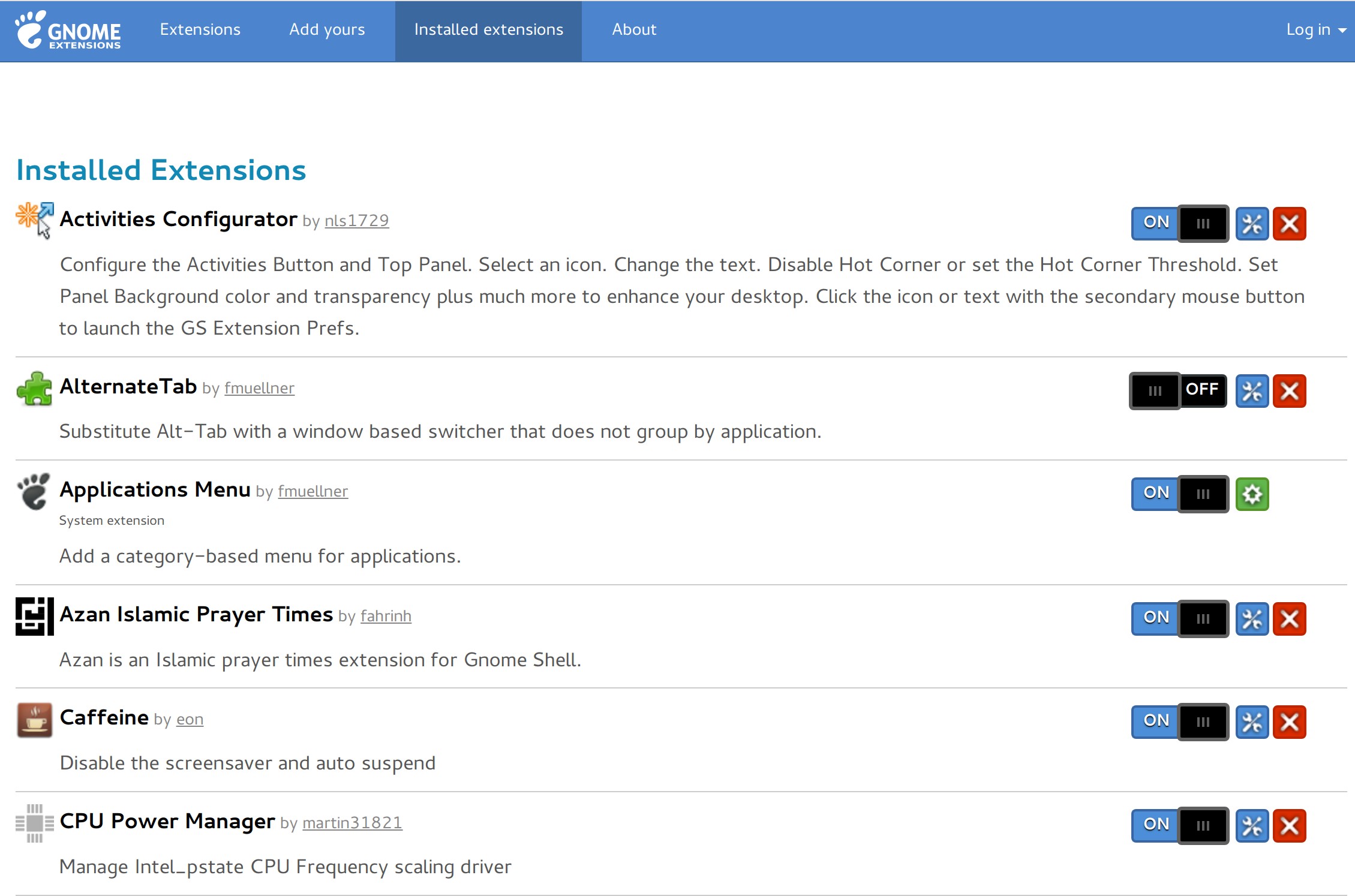Remove Caffeine with the red X
1355x896 pixels.
coord(1289,722)
